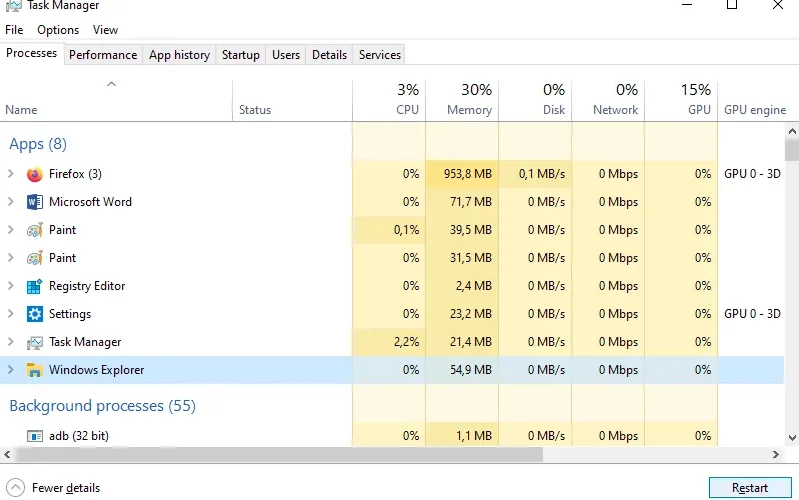Click the vertical scrollbar down arrow
The image size is (799, 500).
[792, 438]
